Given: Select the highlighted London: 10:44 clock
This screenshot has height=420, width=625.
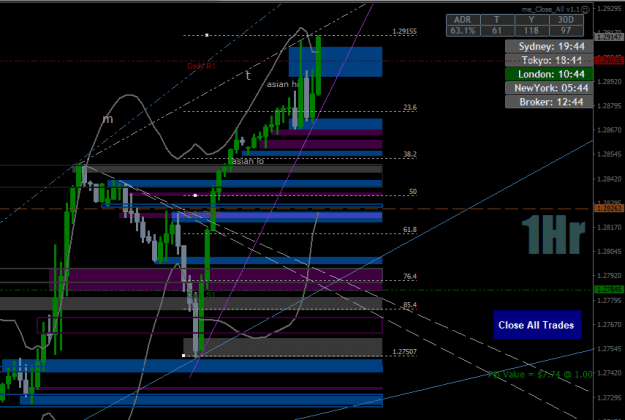Looking at the screenshot, I should (x=549, y=74).
